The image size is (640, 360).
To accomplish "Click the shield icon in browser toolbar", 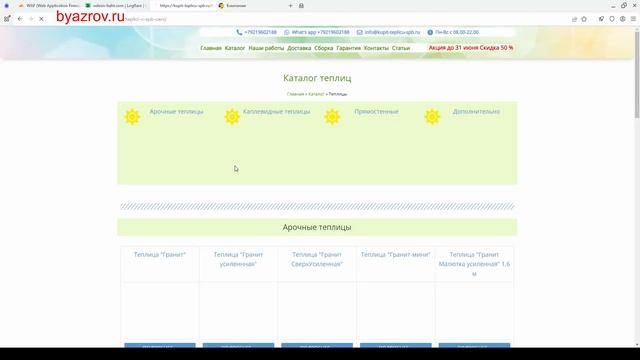I will point(612,19).
